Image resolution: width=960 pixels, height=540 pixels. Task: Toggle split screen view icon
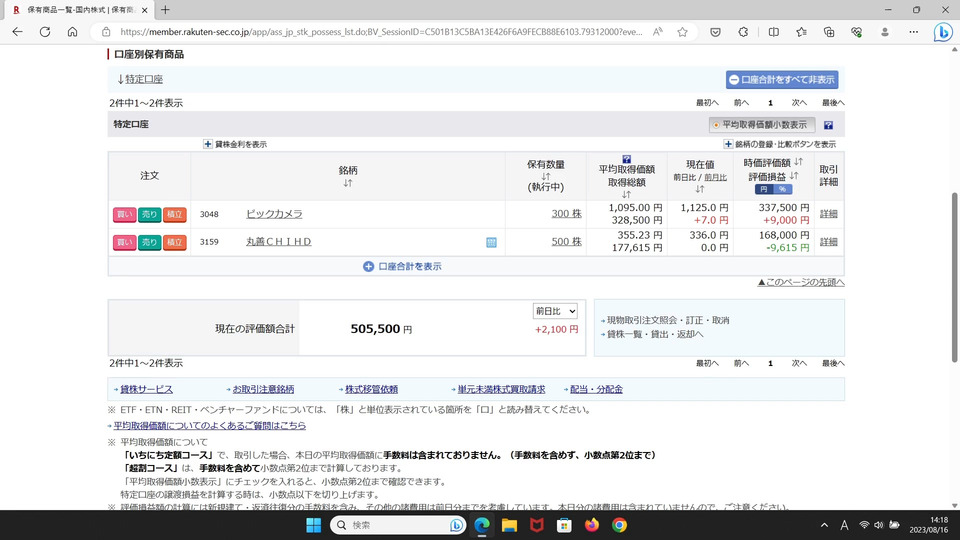[x=773, y=32]
